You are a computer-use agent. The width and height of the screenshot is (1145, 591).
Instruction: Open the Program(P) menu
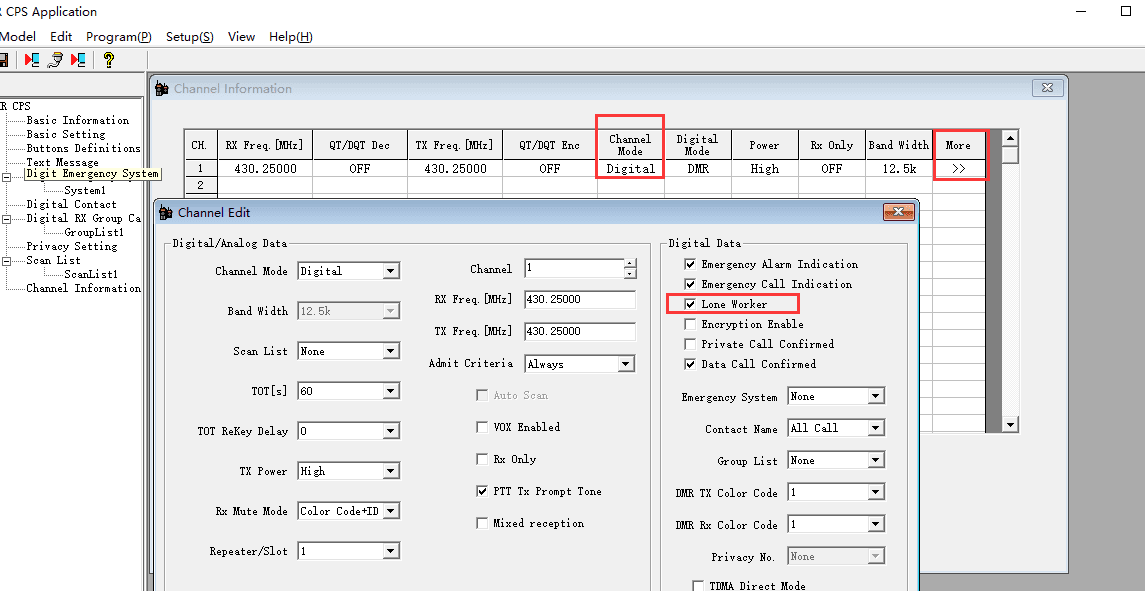[118, 37]
